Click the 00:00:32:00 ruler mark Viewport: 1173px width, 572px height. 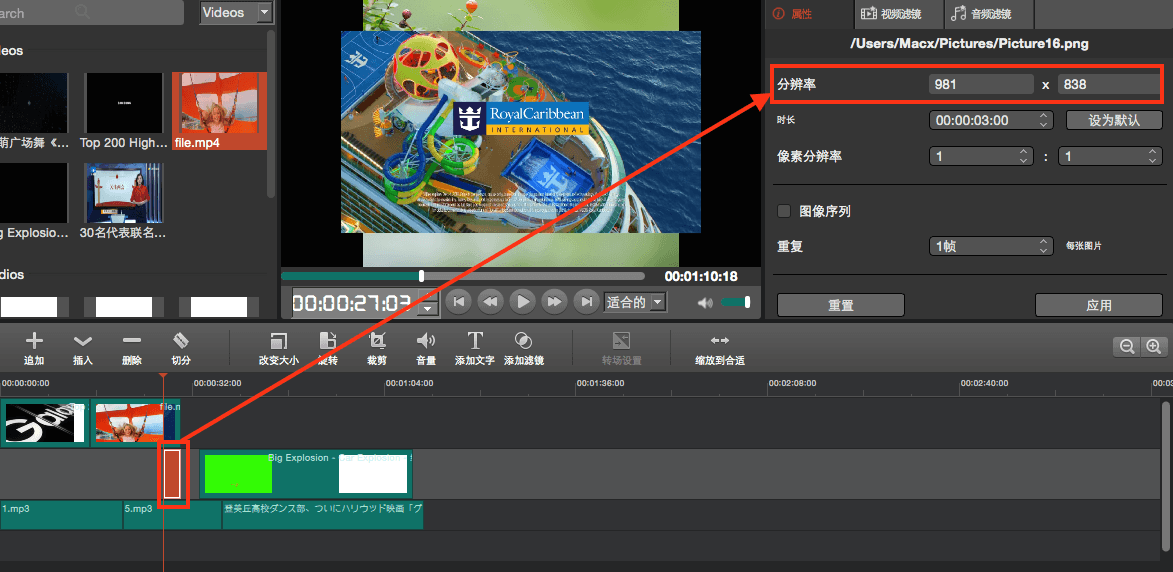pos(217,383)
